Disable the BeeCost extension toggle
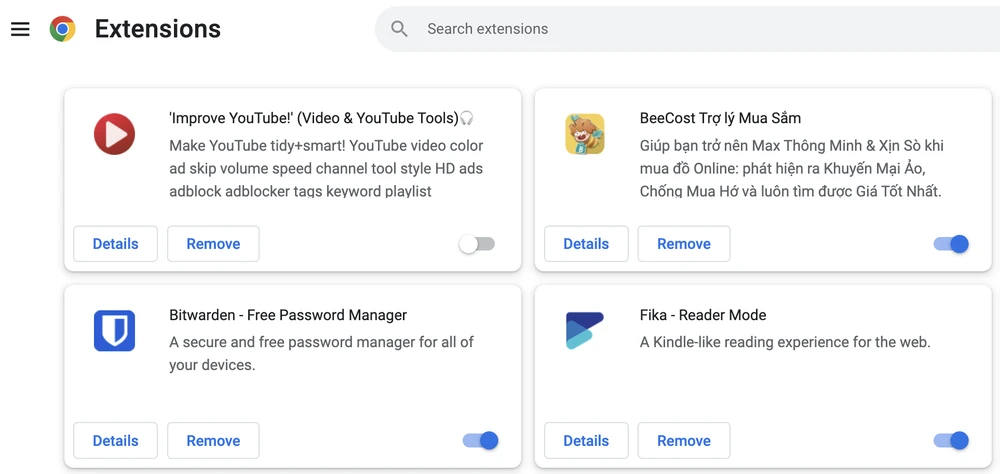Image resolution: width=1000 pixels, height=474 pixels. point(951,244)
